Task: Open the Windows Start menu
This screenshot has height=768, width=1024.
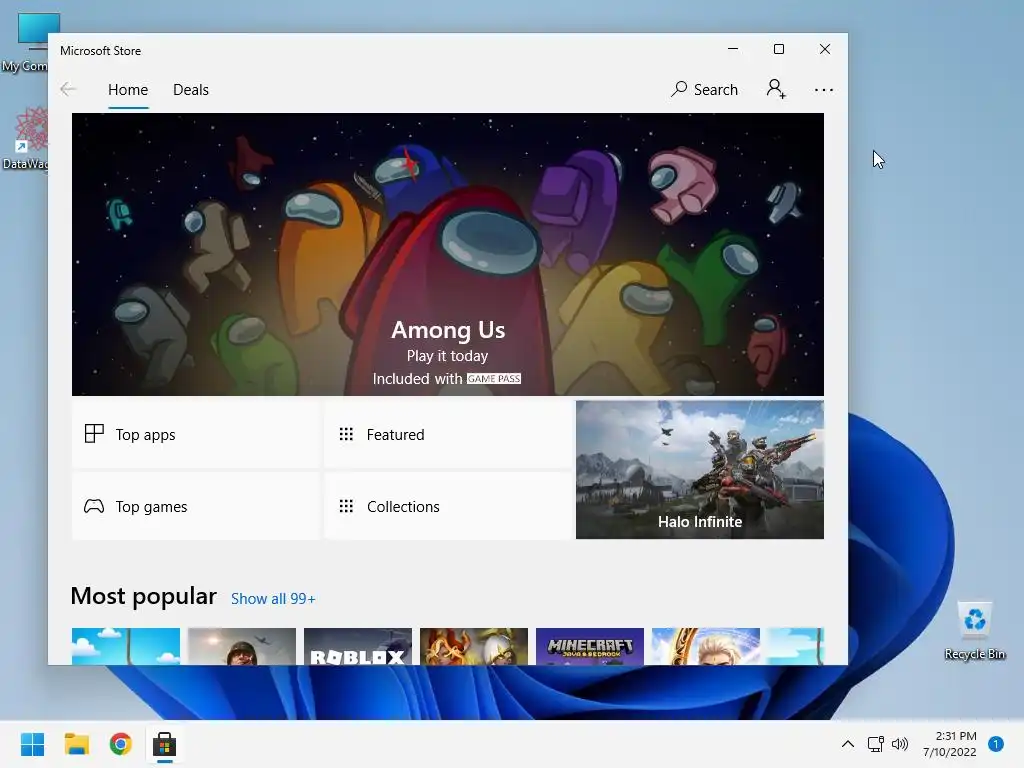Action: [33, 744]
